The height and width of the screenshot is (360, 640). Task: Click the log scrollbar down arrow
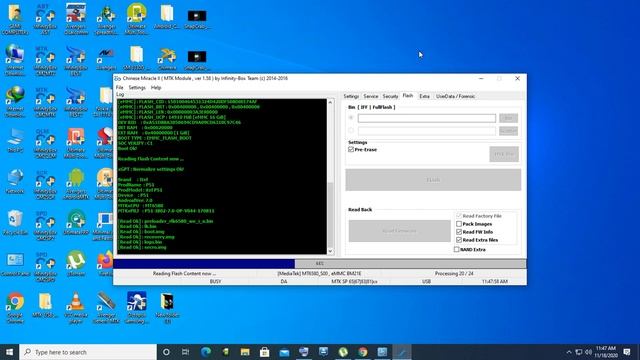[x=330, y=251]
